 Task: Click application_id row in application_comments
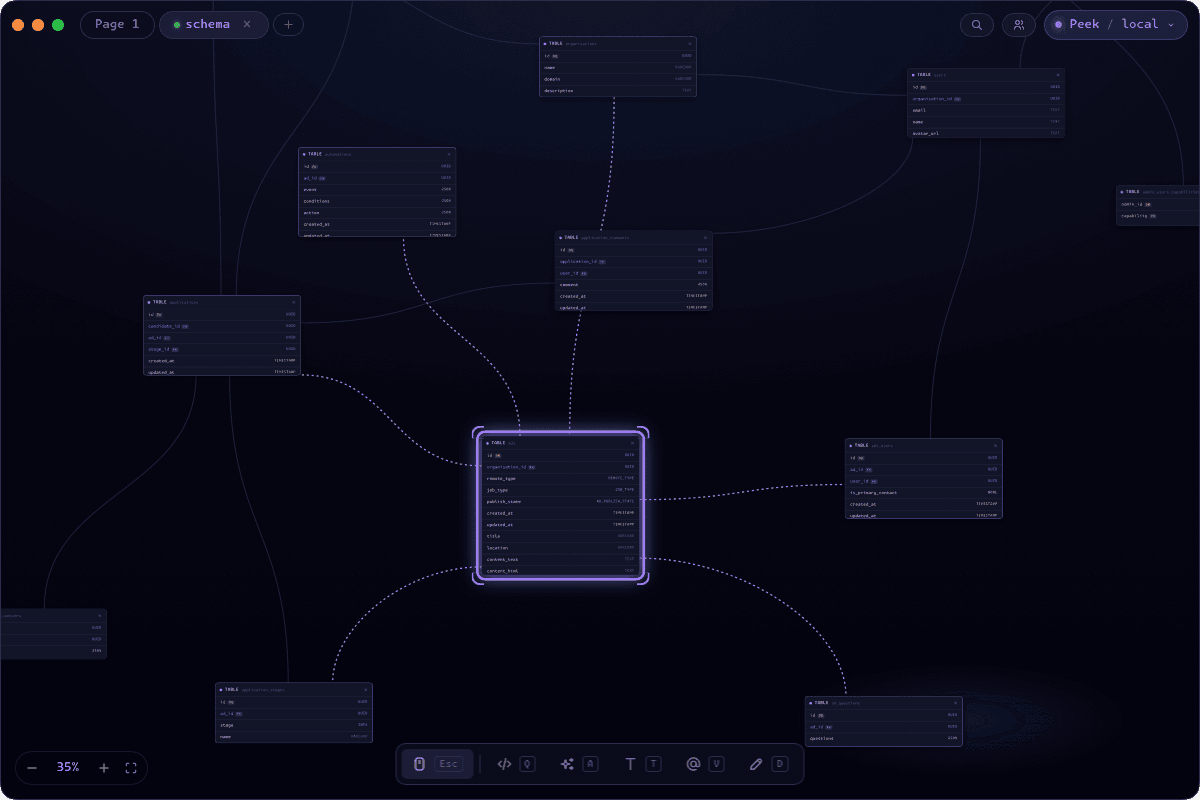634,261
